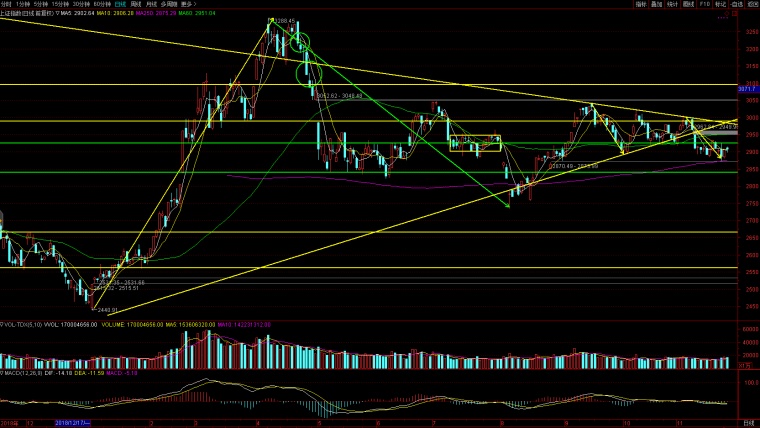Expand the VOL-TDX indicator dropdown triangle
This screenshot has height=428, width=760.
tap(2, 325)
